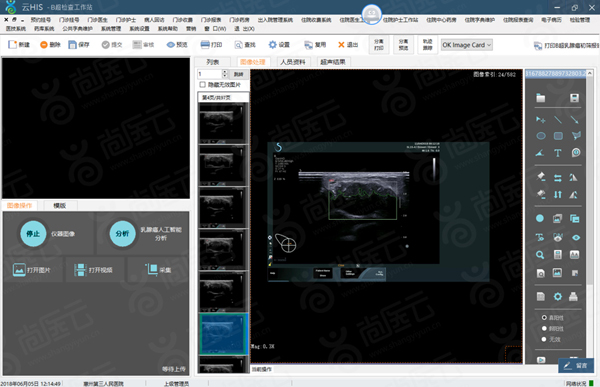Switch to the 超声结果 tab
This screenshot has width=600, height=387.
click(x=333, y=62)
